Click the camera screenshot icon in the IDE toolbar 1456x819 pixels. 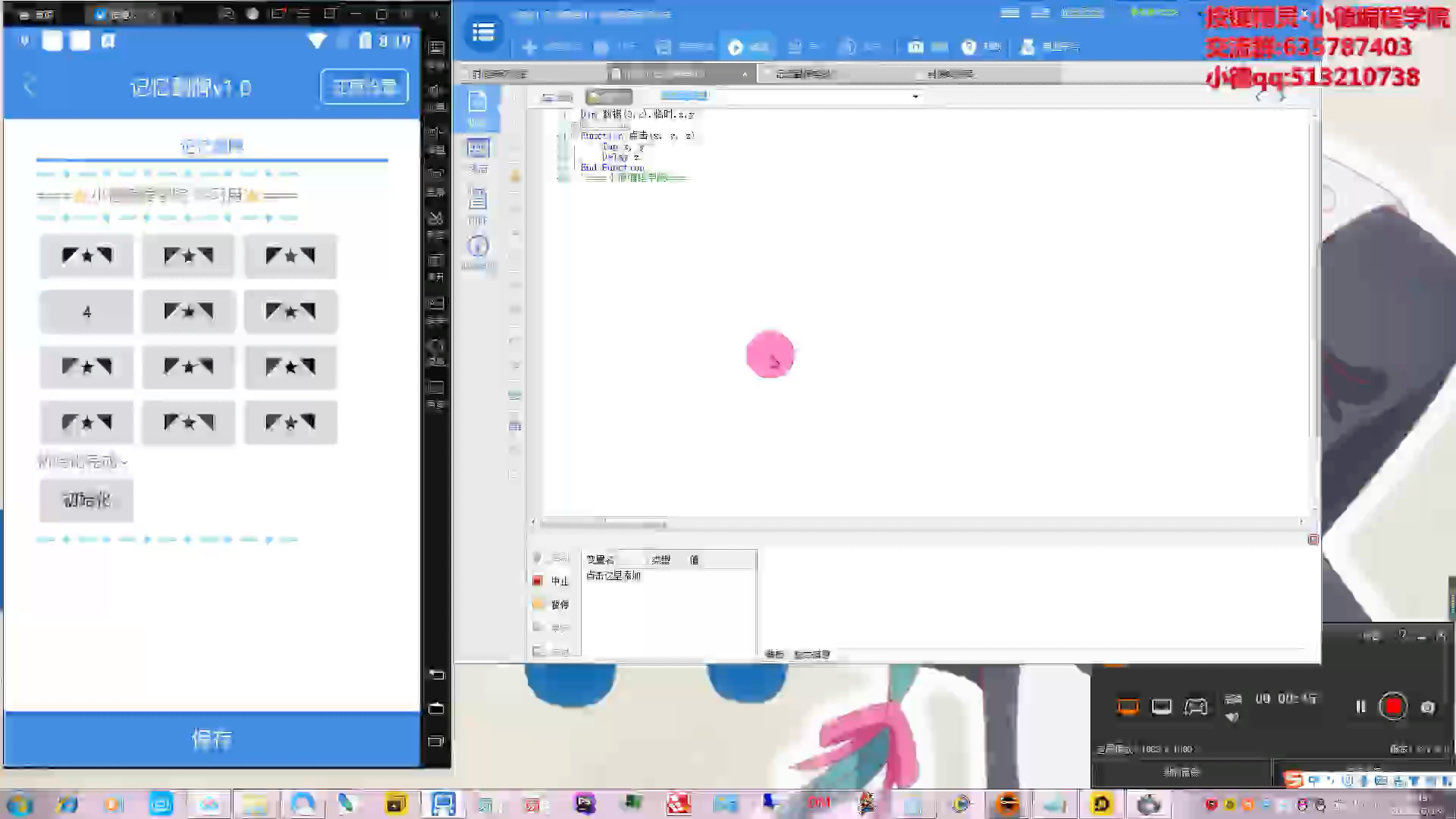pyautogui.click(x=915, y=47)
